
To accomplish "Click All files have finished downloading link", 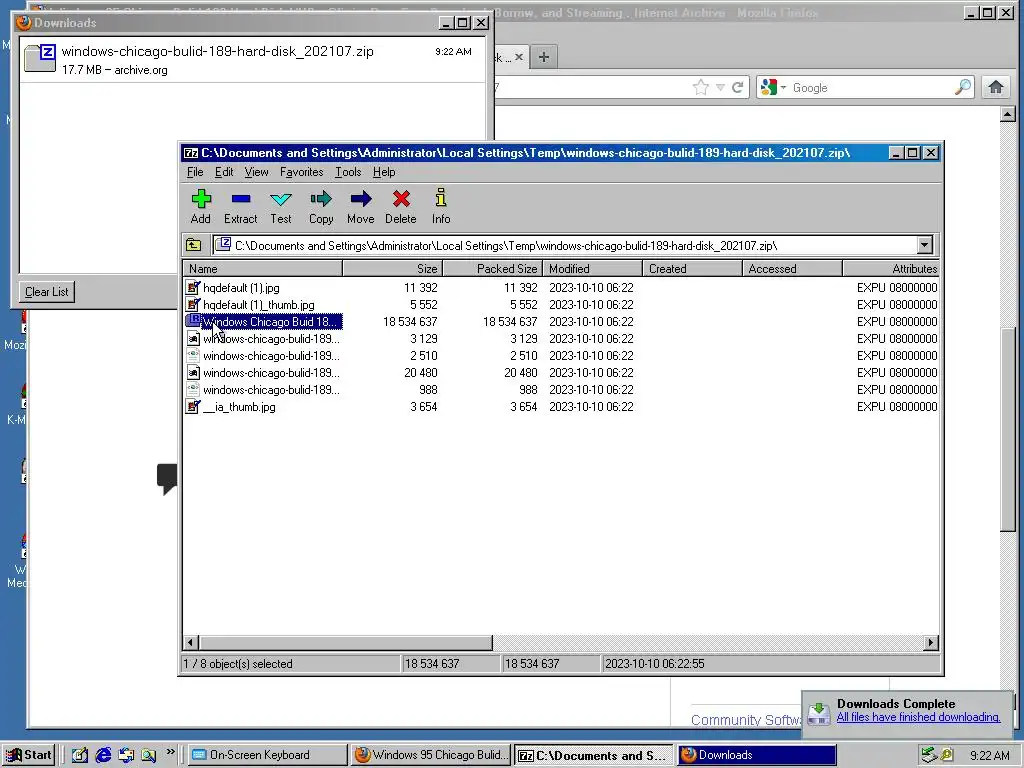I will 918,717.
